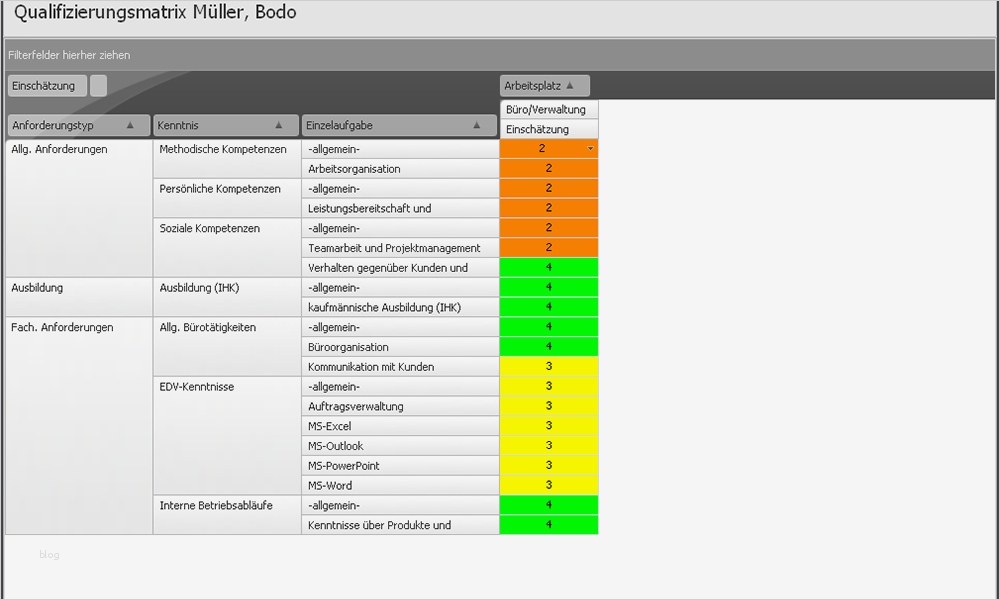Click green rating cell for Büroorganisation

pyautogui.click(x=549, y=346)
